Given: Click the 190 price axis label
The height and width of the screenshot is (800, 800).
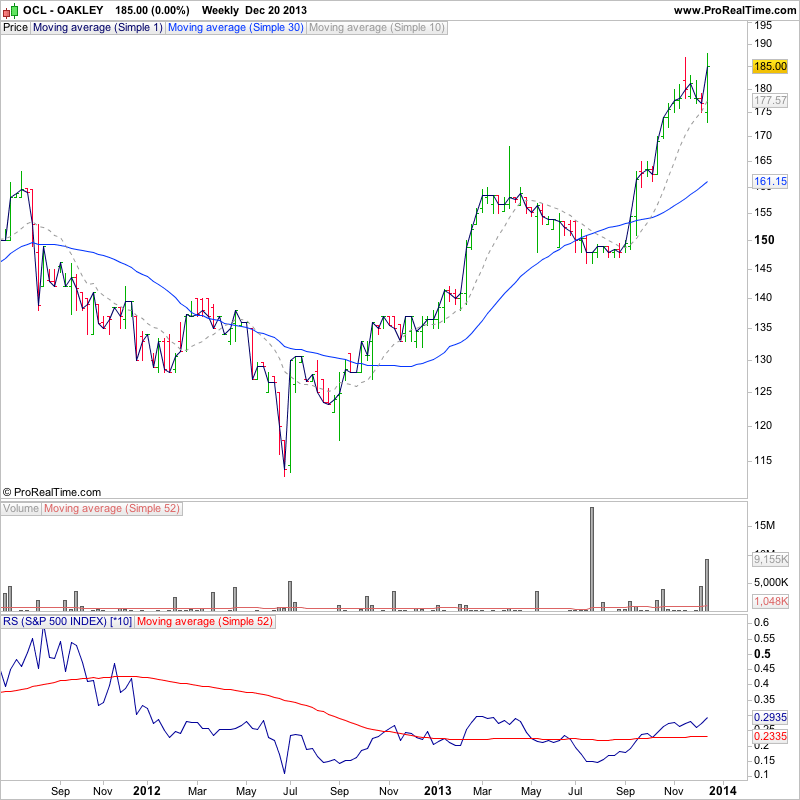Looking at the screenshot, I should (763, 43).
